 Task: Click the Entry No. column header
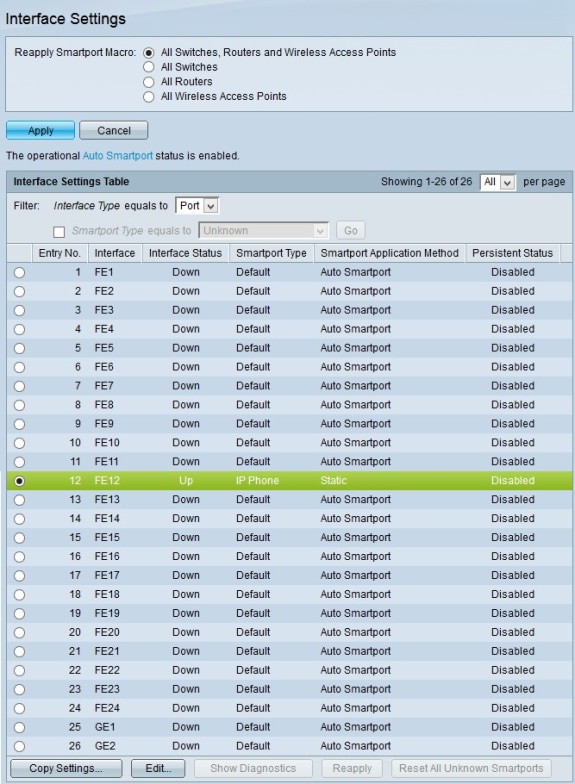(x=60, y=253)
